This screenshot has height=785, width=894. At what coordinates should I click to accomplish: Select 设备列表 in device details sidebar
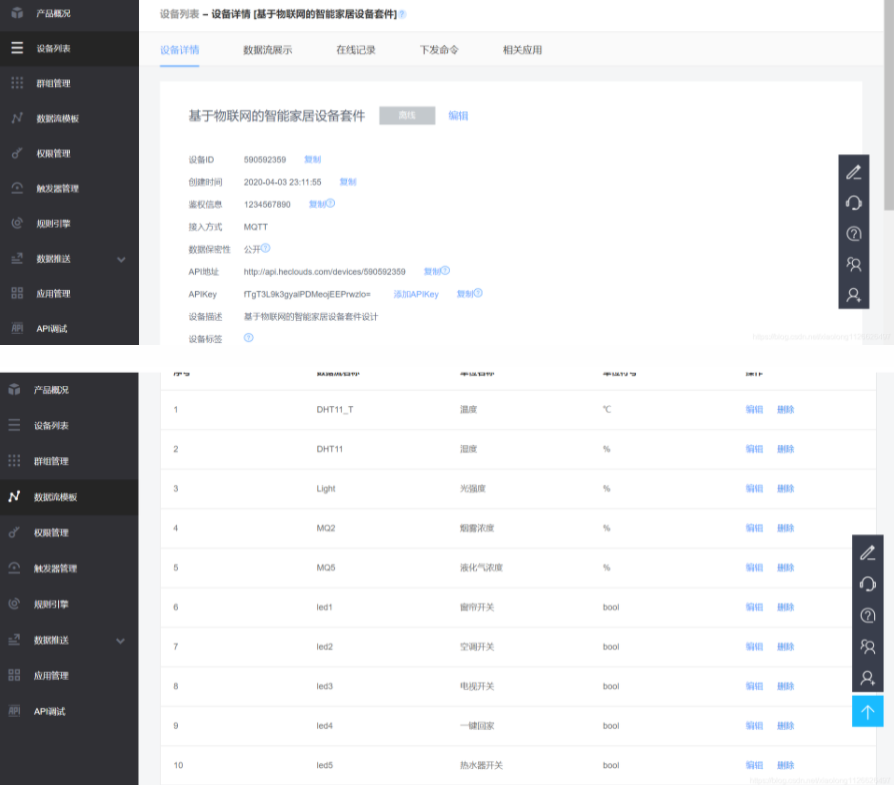pos(69,48)
